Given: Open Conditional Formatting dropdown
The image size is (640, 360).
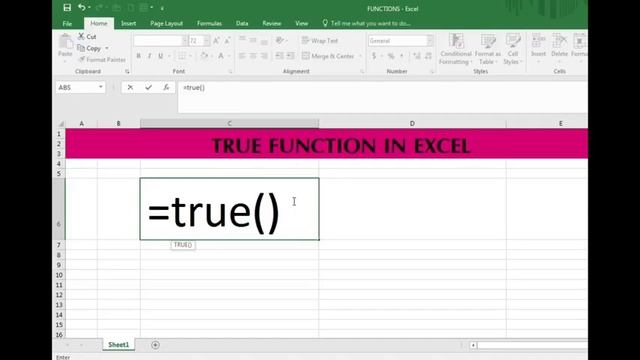Looking at the screenshot, I should click(x=456, y=49).
